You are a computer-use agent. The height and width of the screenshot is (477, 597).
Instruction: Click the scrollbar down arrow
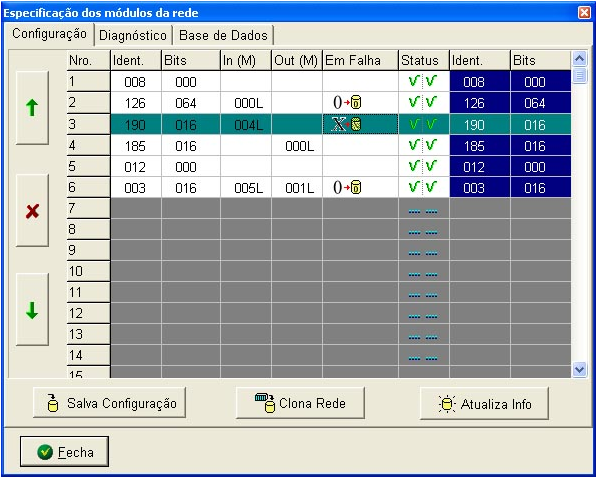pyautogui.click(x=579, y=369)
